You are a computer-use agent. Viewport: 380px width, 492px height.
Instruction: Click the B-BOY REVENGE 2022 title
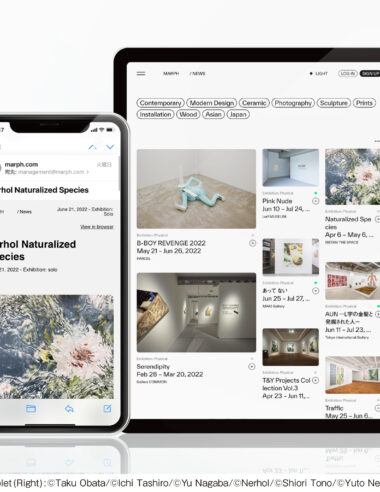[x=171, y=243]
